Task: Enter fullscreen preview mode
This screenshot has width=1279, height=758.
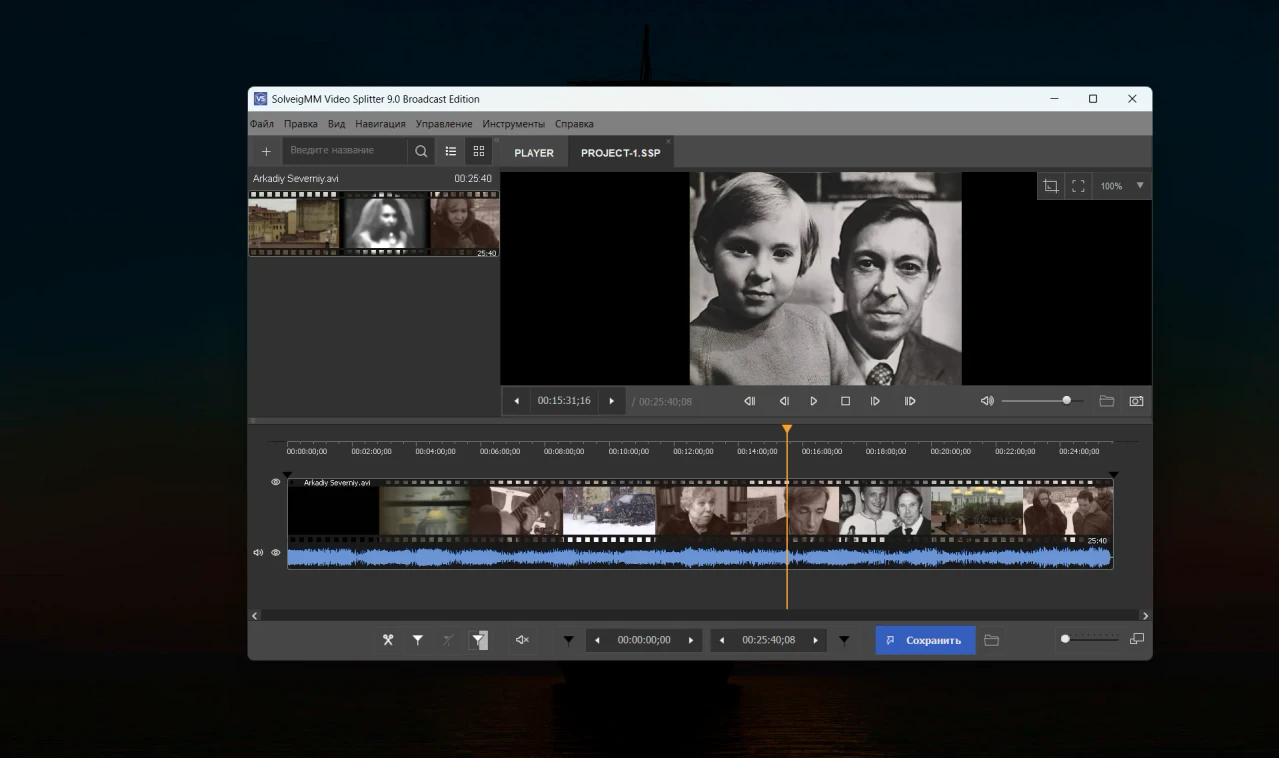Action: point(1078,186)
